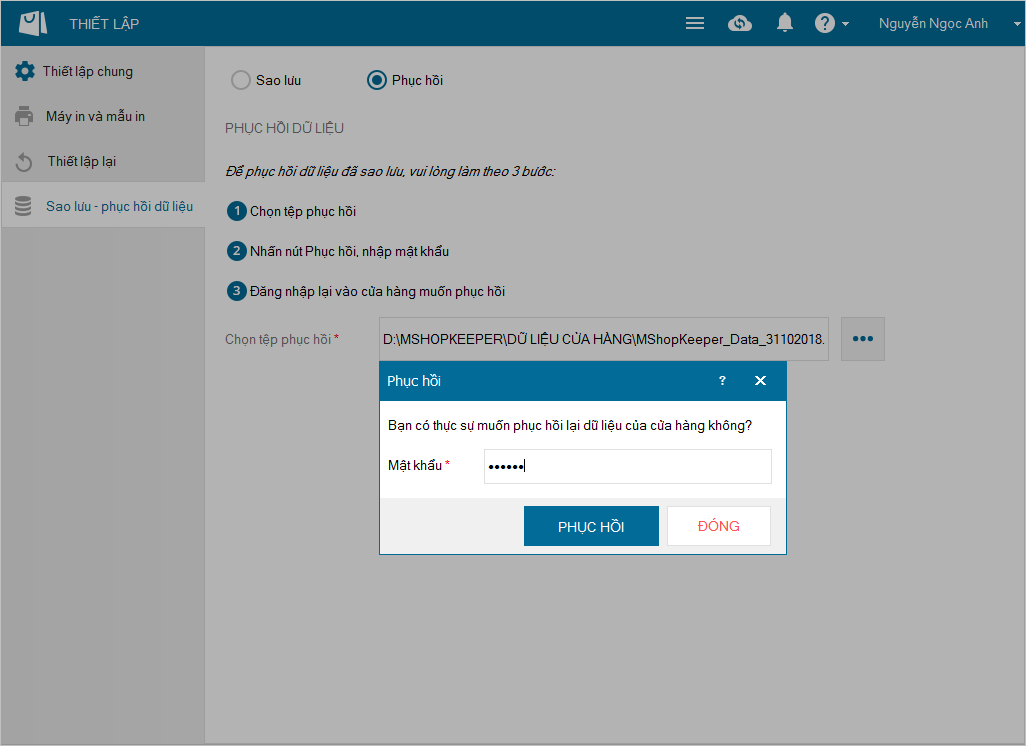Viewport: 1026px width, 746px height.
Task: Click the MShopKeeper shop bag logo
Action: point(33,24)
